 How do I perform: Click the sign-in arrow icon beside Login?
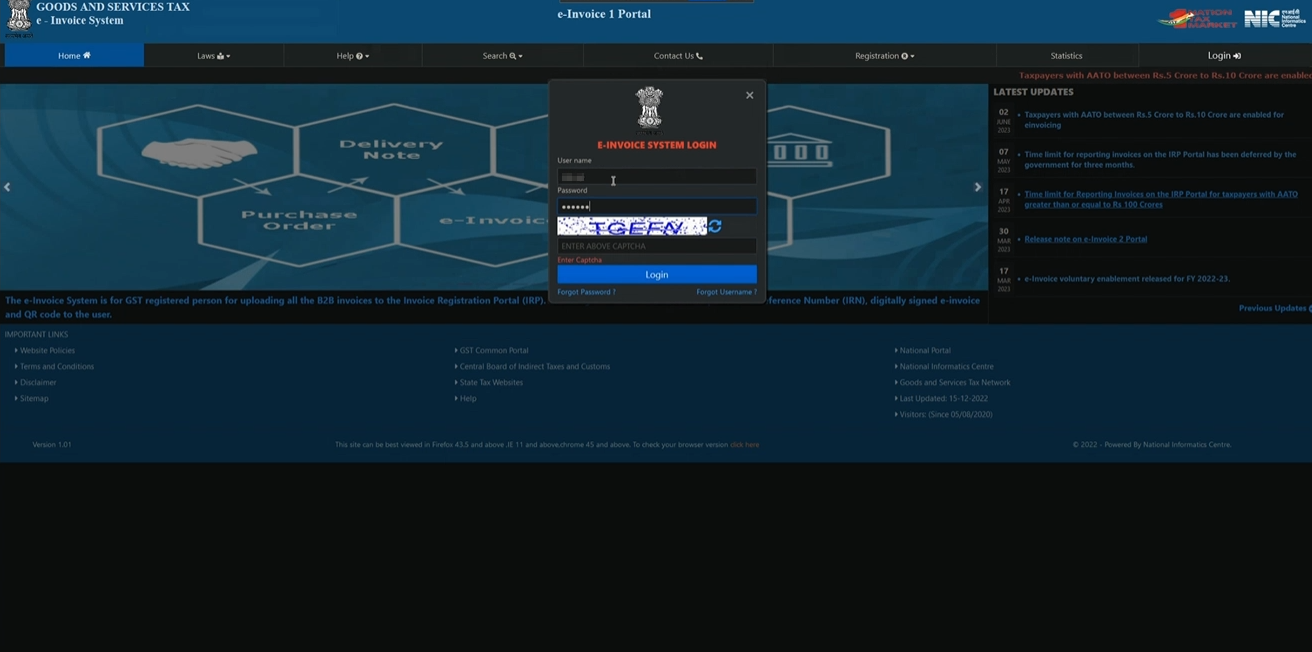tap(1236, 55)
